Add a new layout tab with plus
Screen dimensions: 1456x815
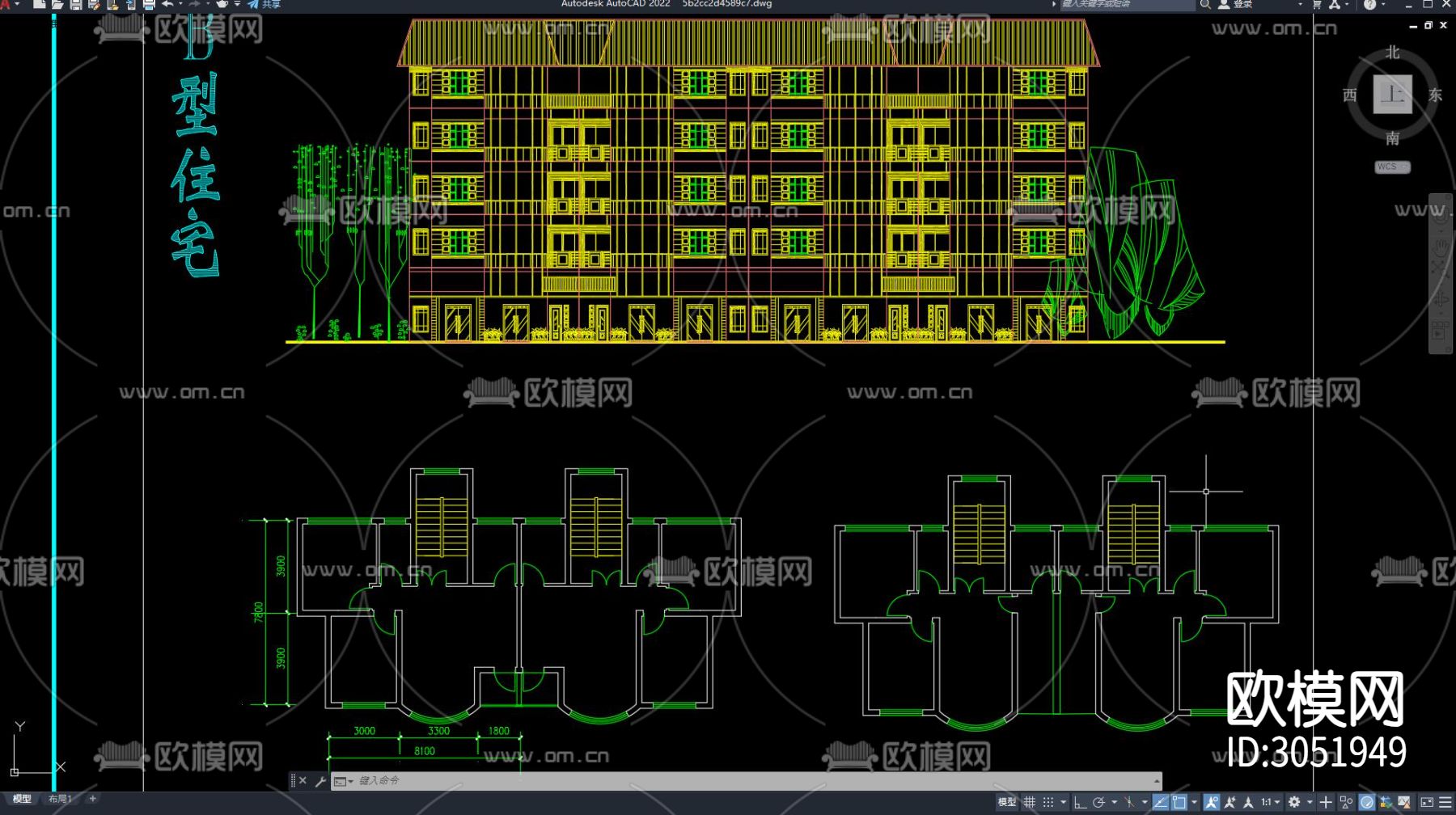(x=93, y=799)
